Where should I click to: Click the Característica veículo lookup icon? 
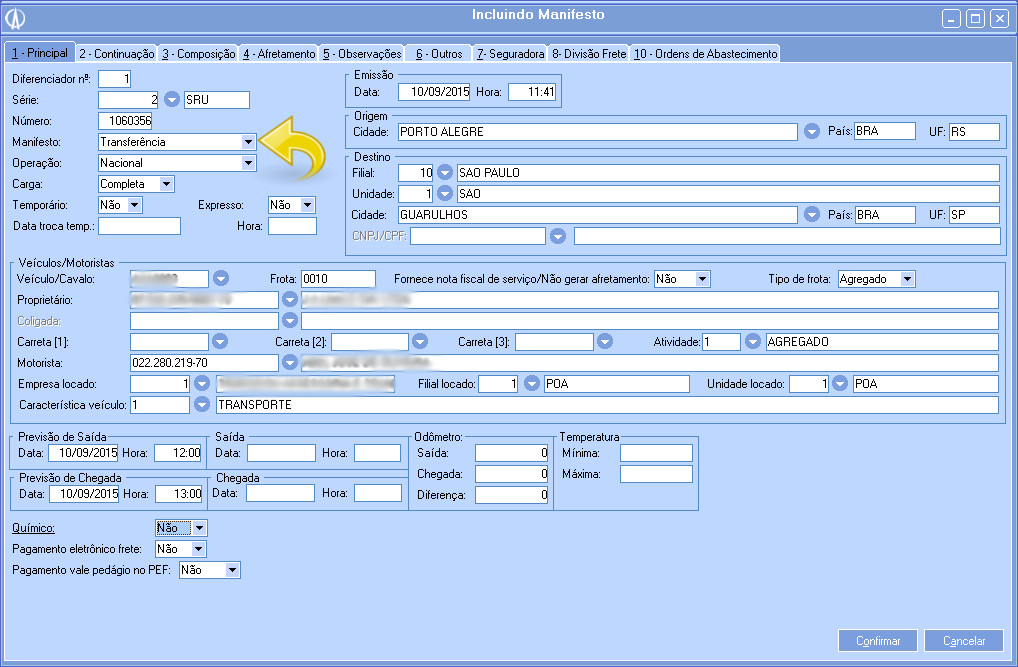pyautogui.click(x=202, y=405)
